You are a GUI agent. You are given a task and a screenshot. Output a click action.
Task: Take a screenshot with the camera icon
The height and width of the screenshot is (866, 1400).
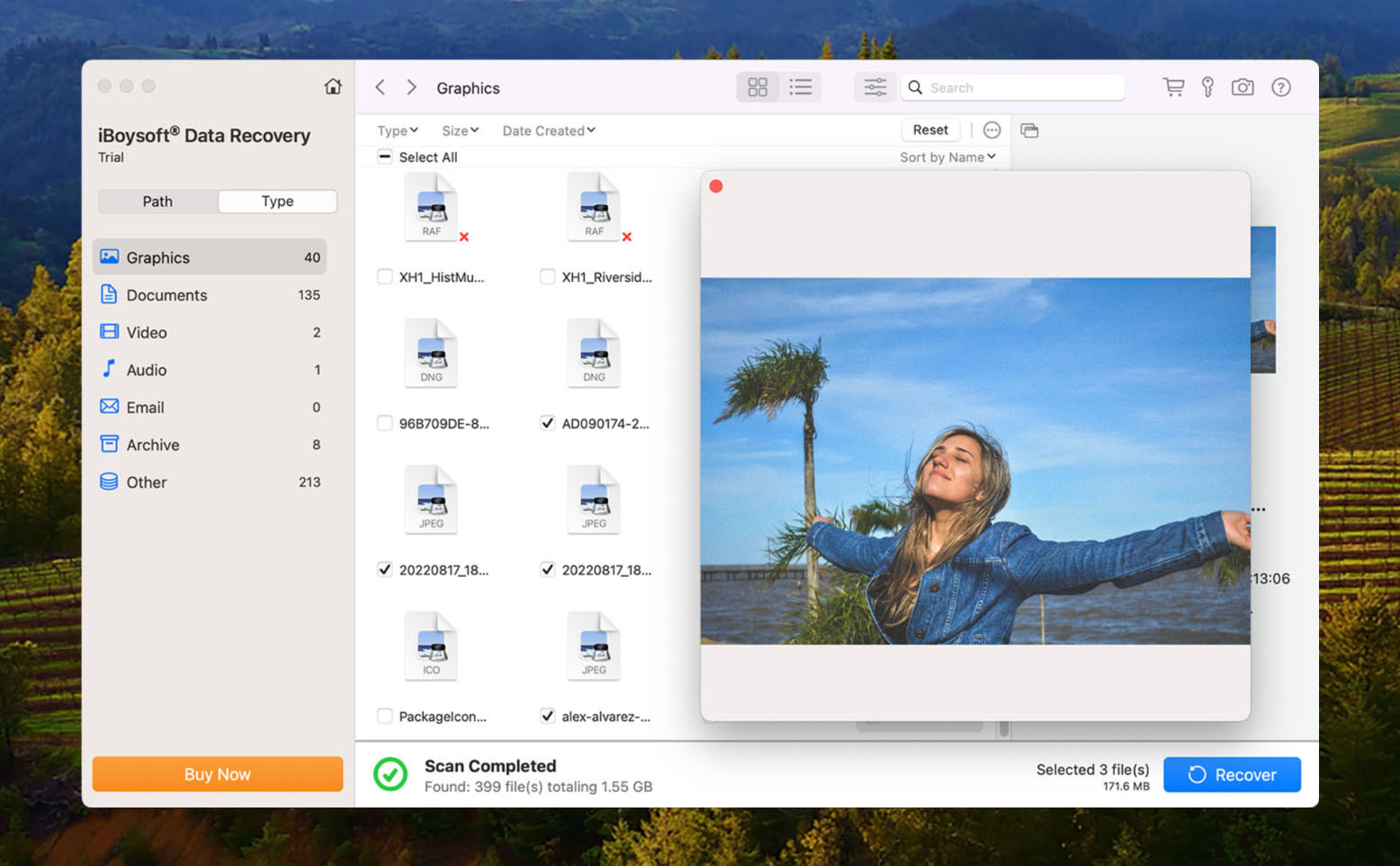click(1243, 87)
